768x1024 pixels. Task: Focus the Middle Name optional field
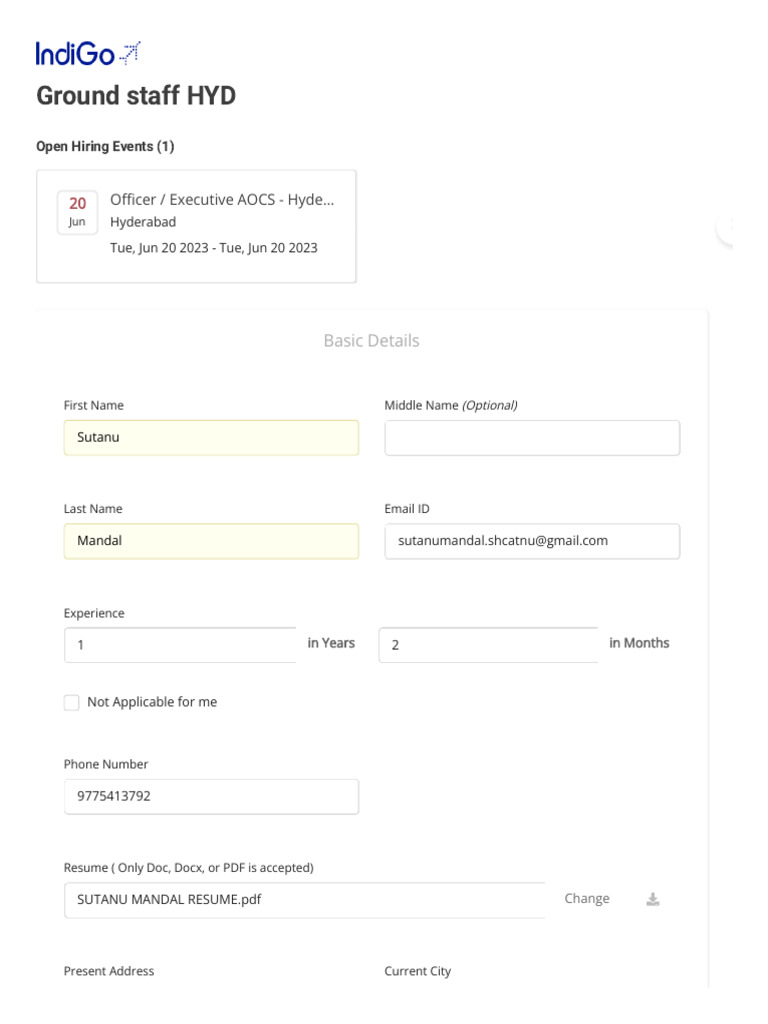pyautogui.click(x=532, y=438)
